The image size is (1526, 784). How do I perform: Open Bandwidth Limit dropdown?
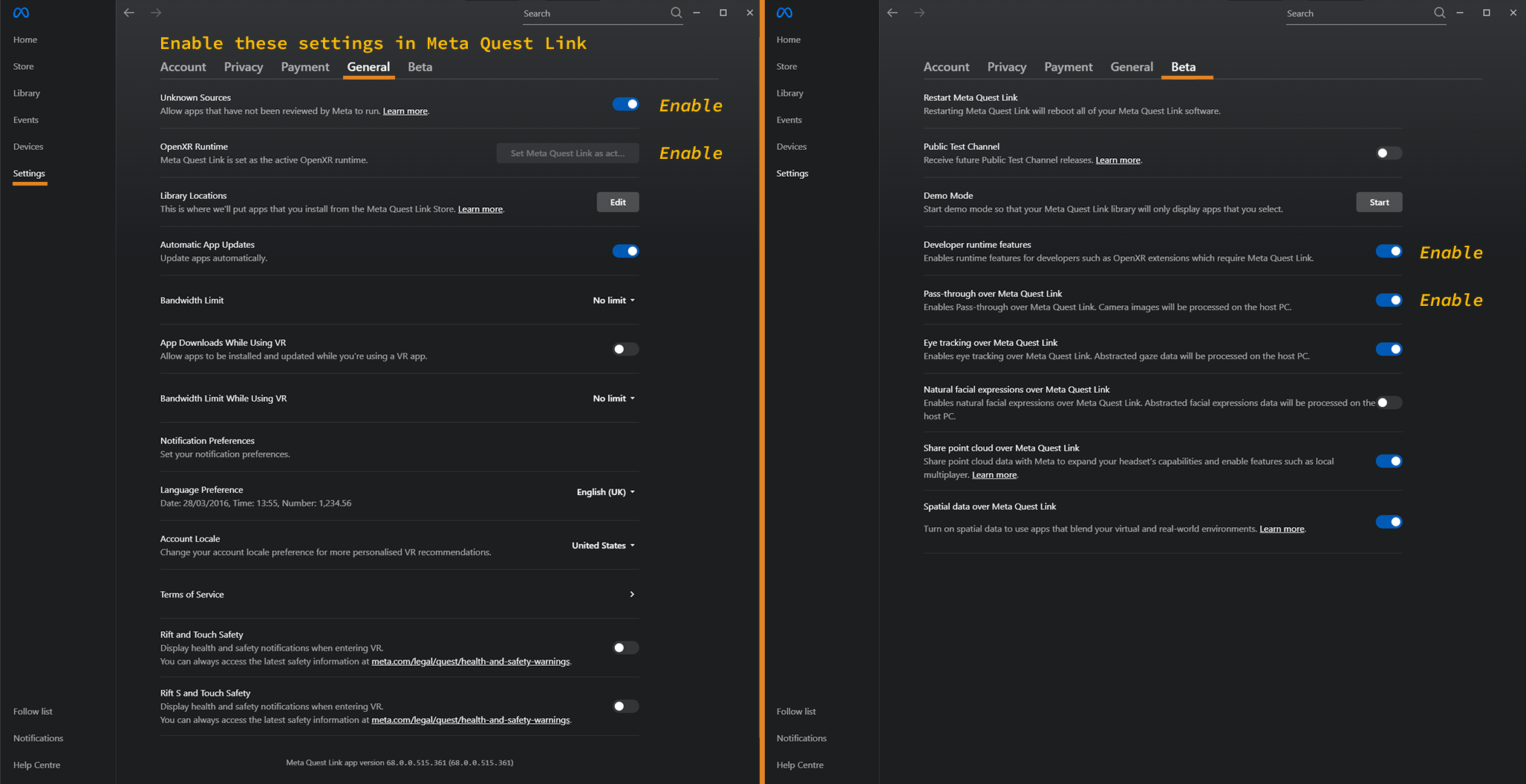pos(614,300)
